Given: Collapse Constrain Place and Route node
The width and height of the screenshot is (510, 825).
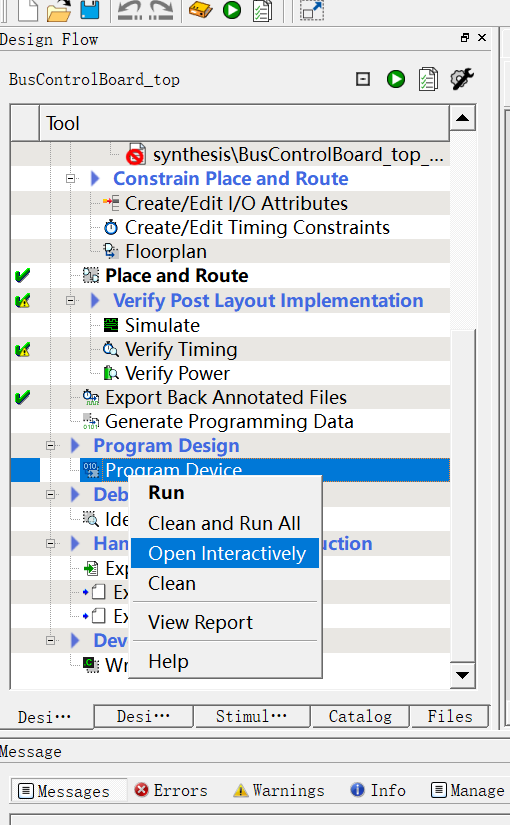Looking at the screenshot, I should pyautogui.click(x=70, y=179).
